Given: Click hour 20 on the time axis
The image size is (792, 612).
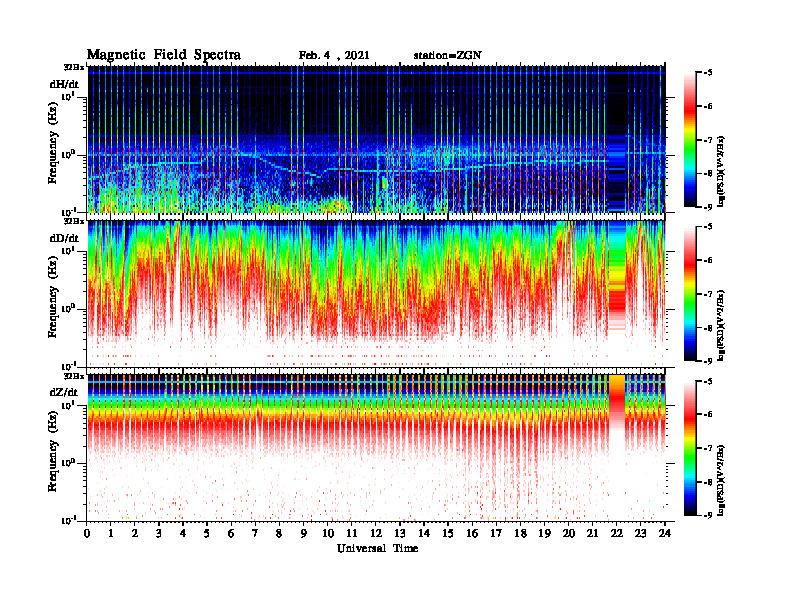Looking at the screenshot, I should [568, 533].
